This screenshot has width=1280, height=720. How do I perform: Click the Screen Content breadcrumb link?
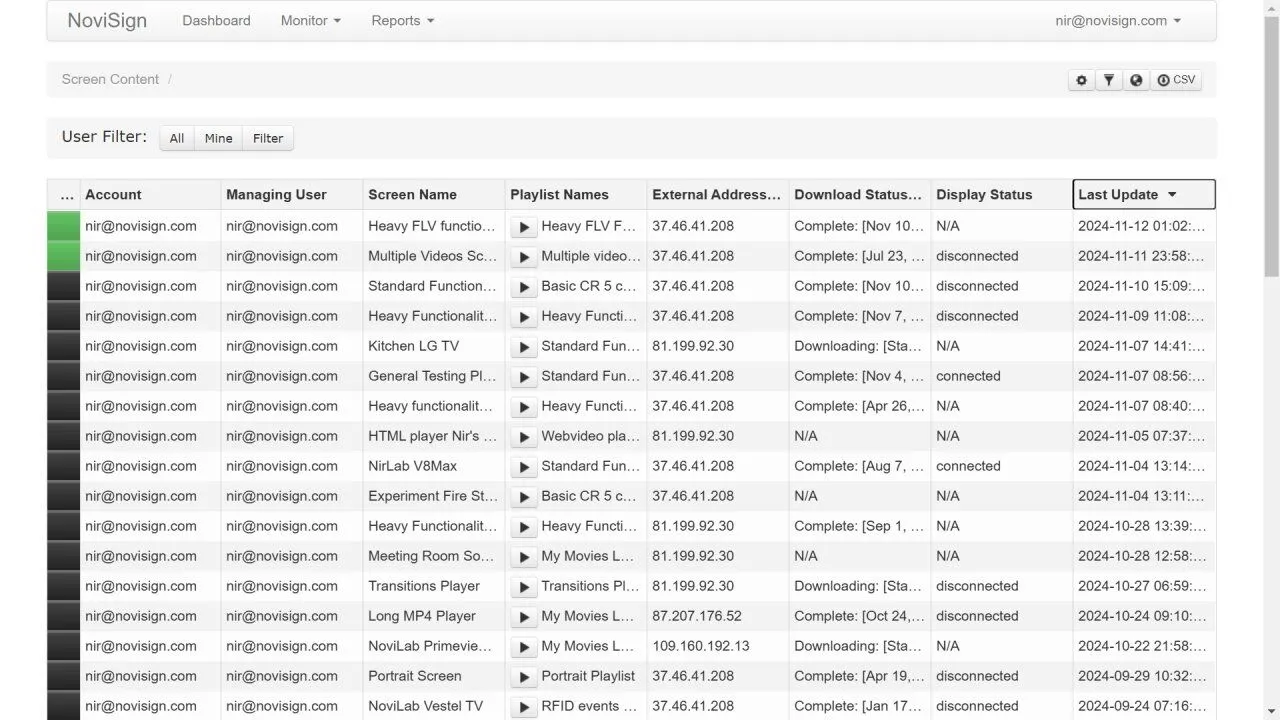point(110,79)
